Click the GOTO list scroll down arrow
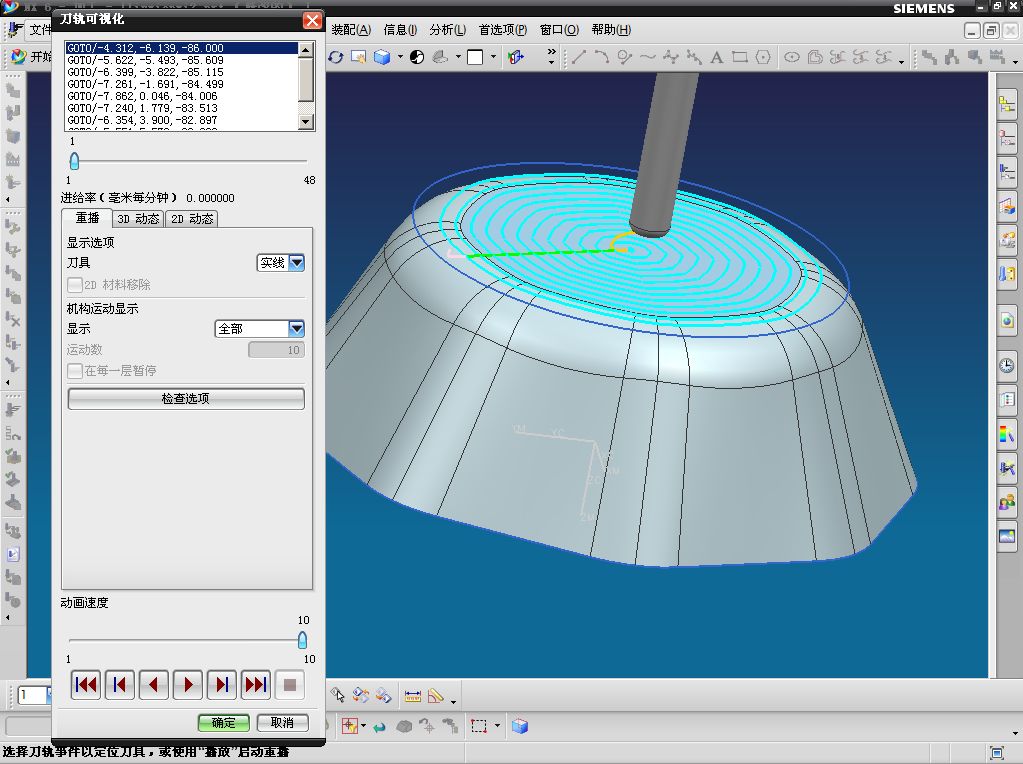This screenshot has height=764, width=1023. click(306, 121)
